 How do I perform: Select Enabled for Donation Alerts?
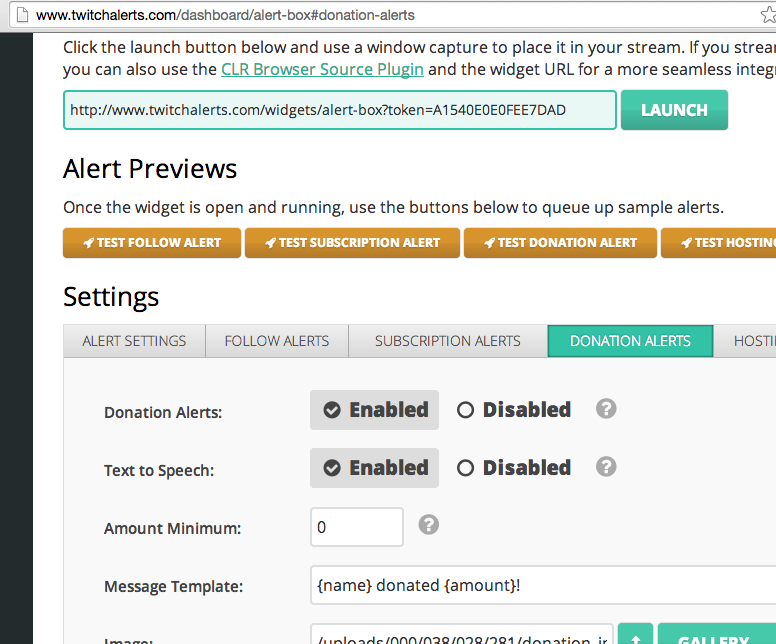(x=374, y=410)
